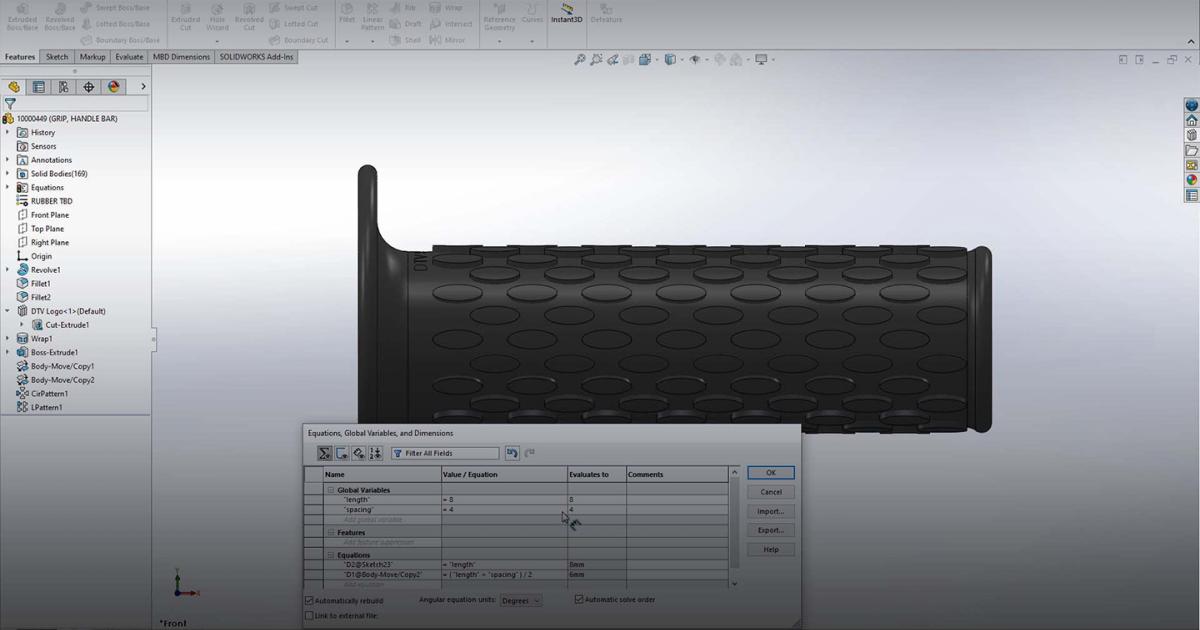This screenshot has width=1200, height=630.
Task: Open Apply Scene dropdown arrow
Action: point(748,60)
